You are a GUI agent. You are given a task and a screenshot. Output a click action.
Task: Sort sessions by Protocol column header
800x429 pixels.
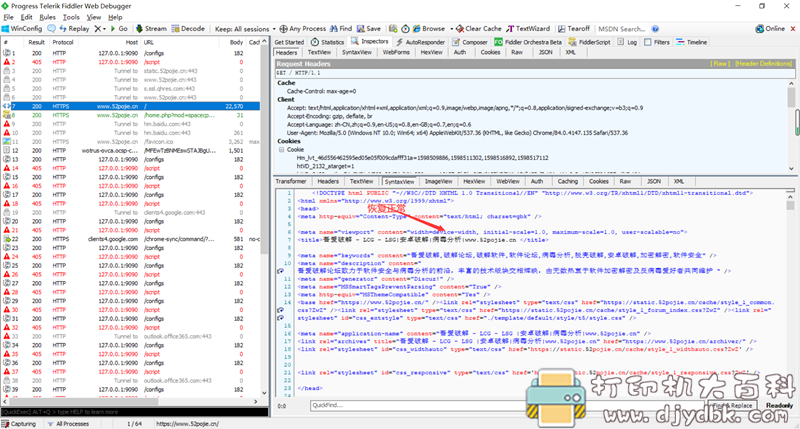pos(63,42)
